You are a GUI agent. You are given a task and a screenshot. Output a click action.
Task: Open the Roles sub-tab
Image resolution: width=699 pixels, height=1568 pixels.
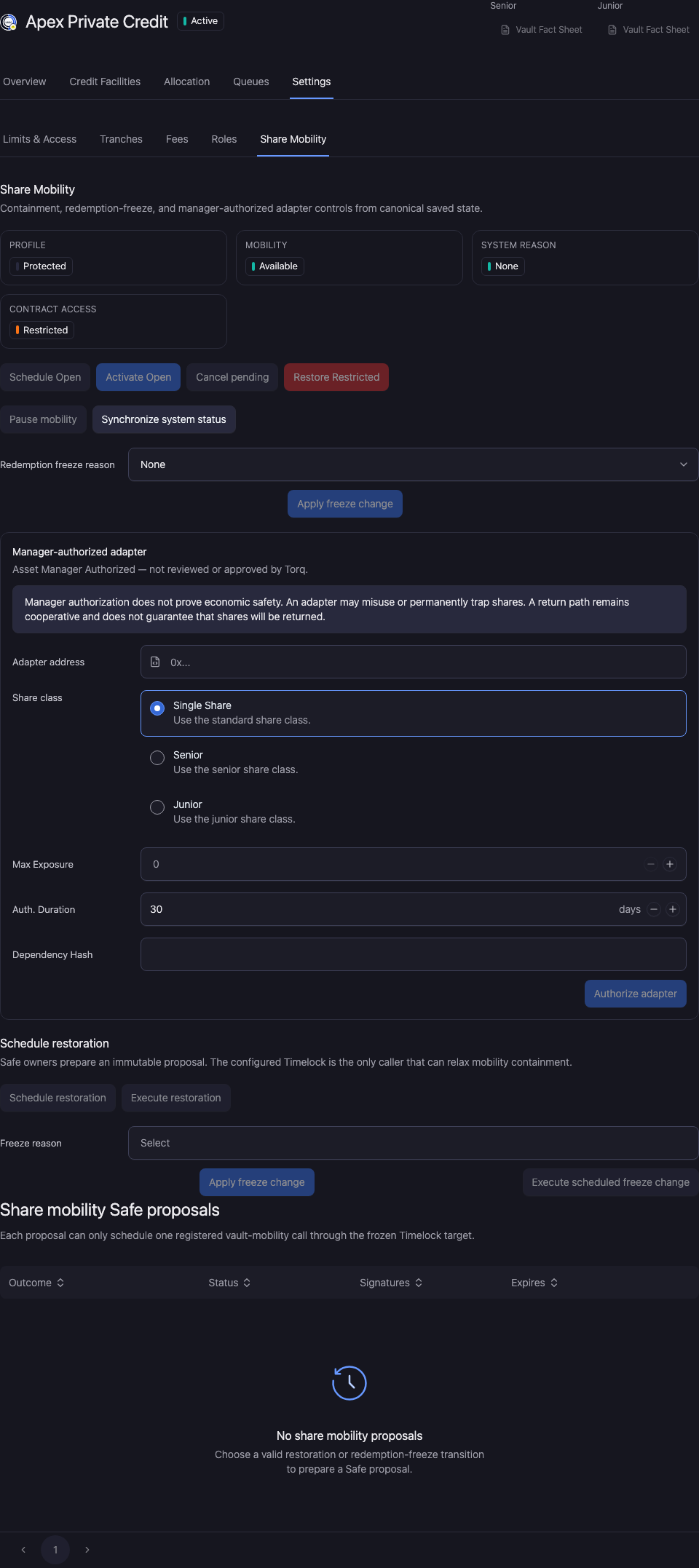coord(224,139)
